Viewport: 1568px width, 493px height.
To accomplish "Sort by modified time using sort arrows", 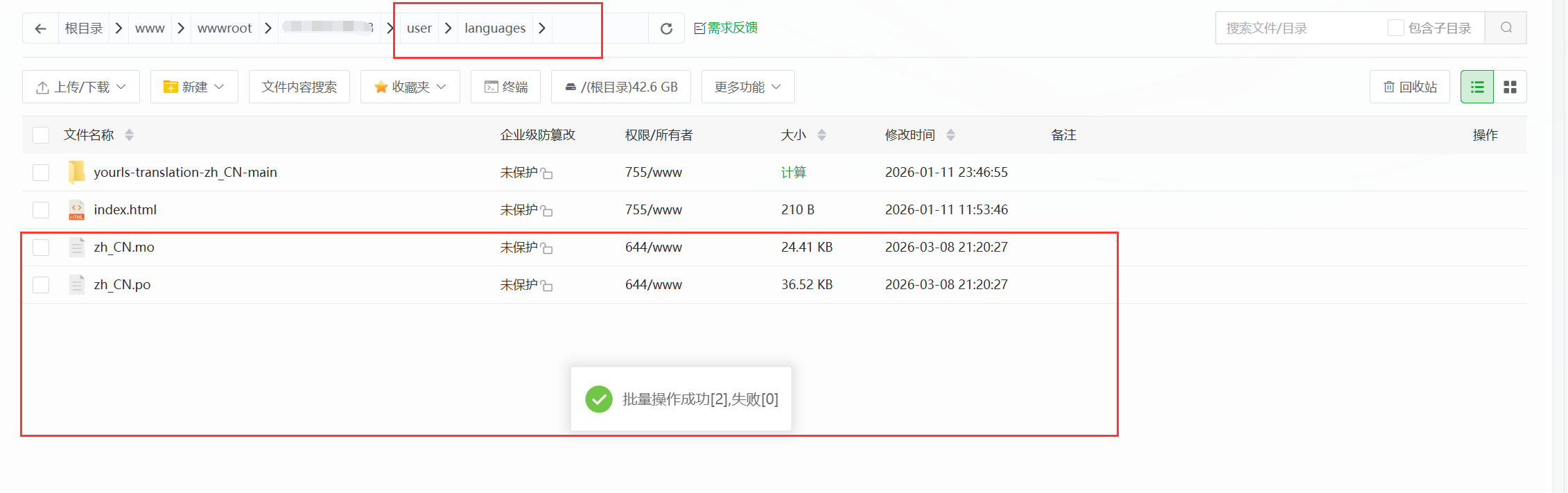I will coord(950,135).
